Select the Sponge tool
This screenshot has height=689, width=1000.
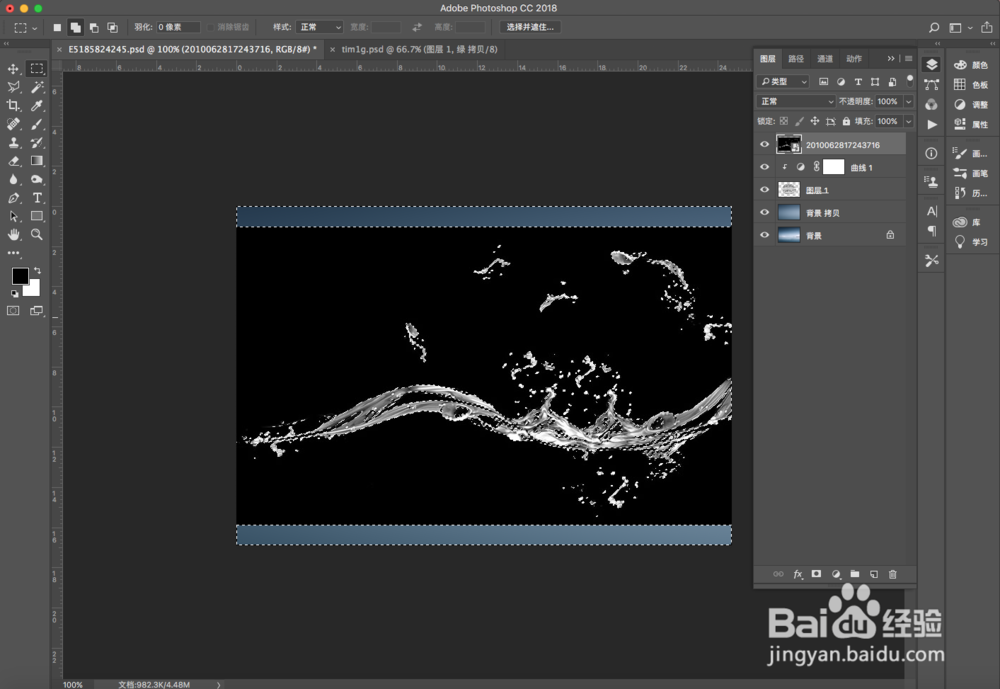[x=37, y=179]
